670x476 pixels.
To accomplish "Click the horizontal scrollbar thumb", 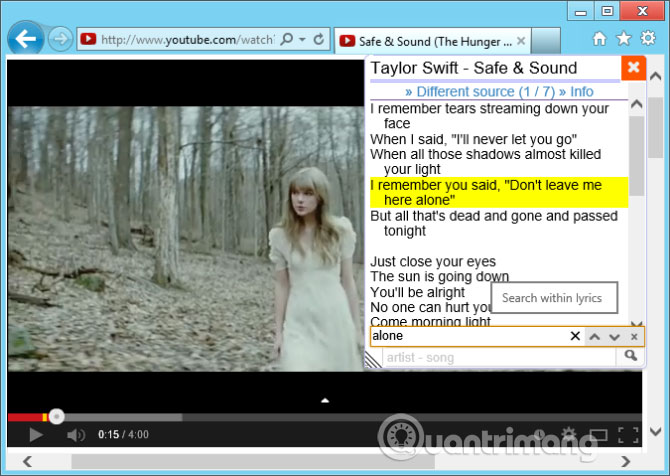I will [253, 461].
